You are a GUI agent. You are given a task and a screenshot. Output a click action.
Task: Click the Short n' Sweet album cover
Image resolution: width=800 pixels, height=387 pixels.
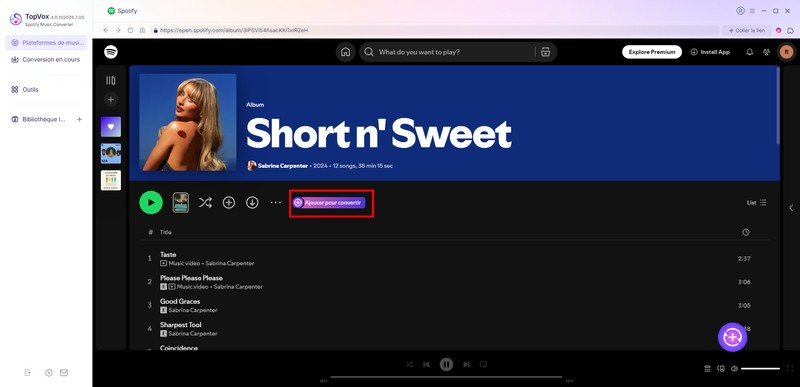point(188,122)
